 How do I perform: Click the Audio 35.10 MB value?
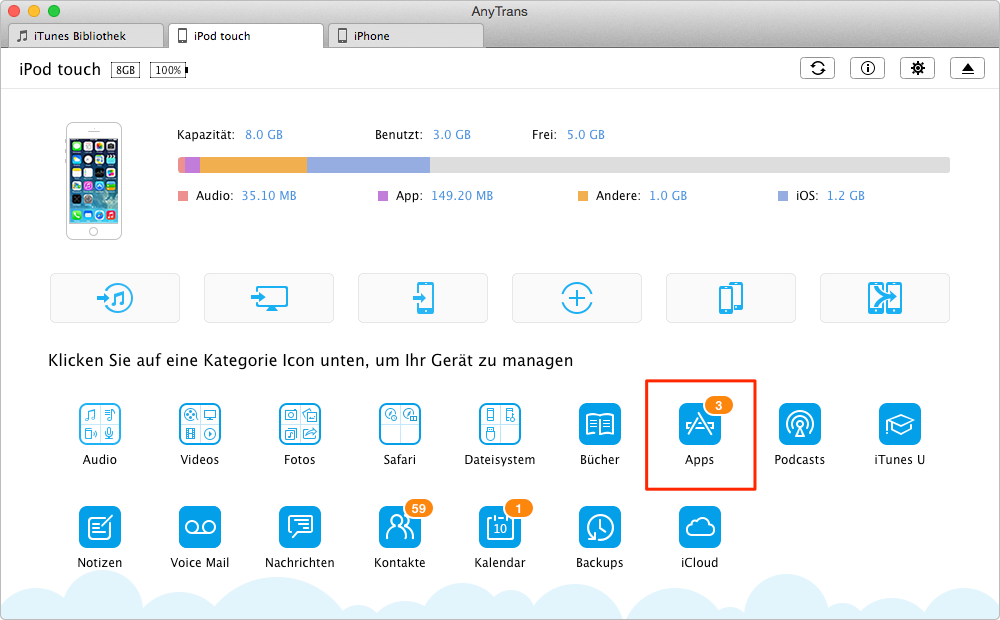[268, 196]
